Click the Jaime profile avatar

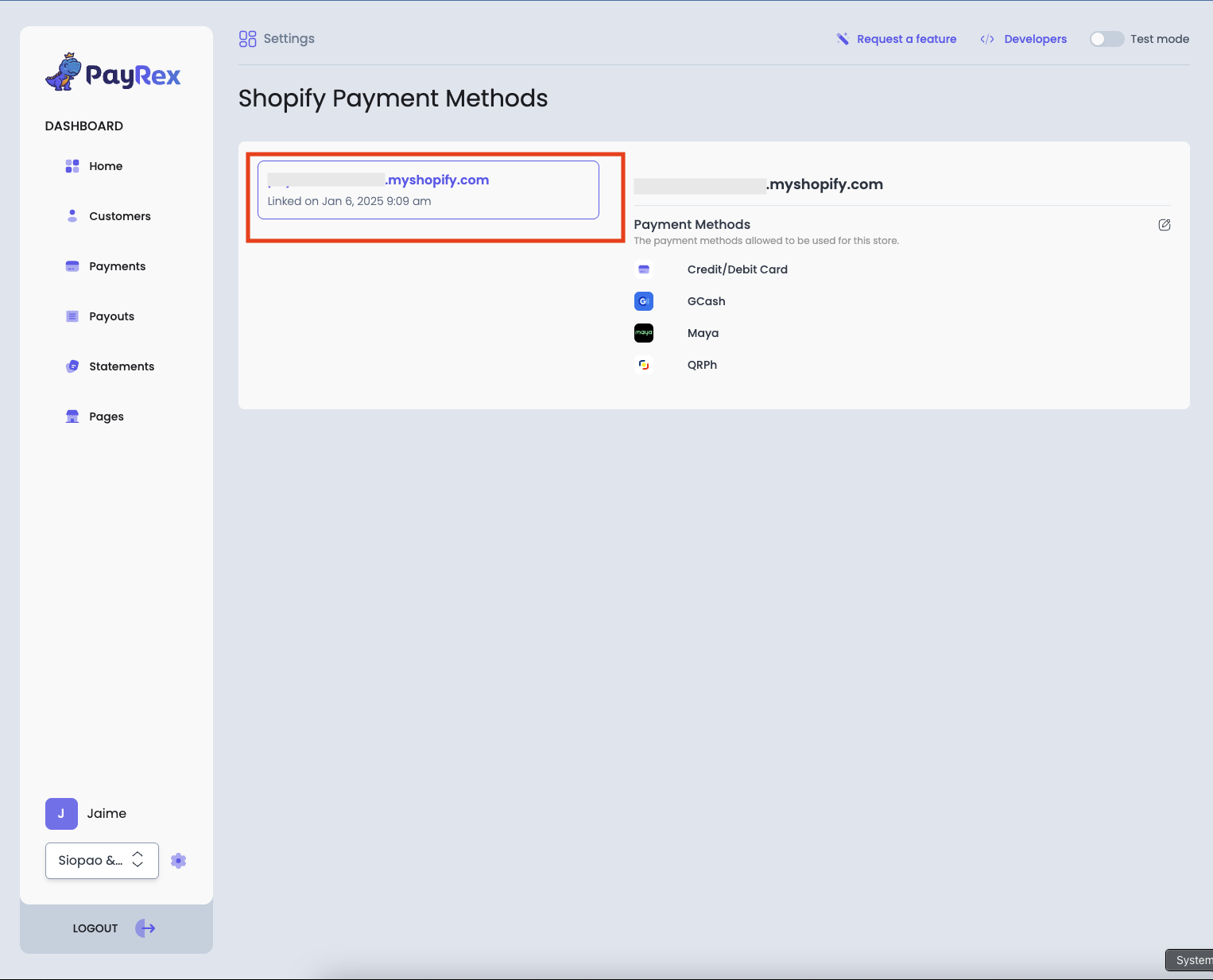[x=61, y=813]
